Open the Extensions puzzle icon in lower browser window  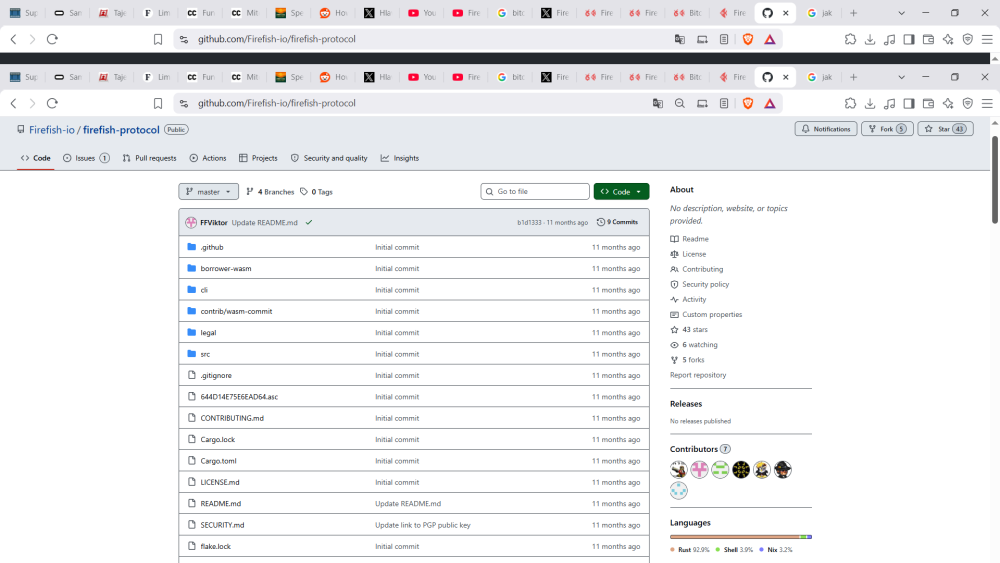tap(850, 103)
